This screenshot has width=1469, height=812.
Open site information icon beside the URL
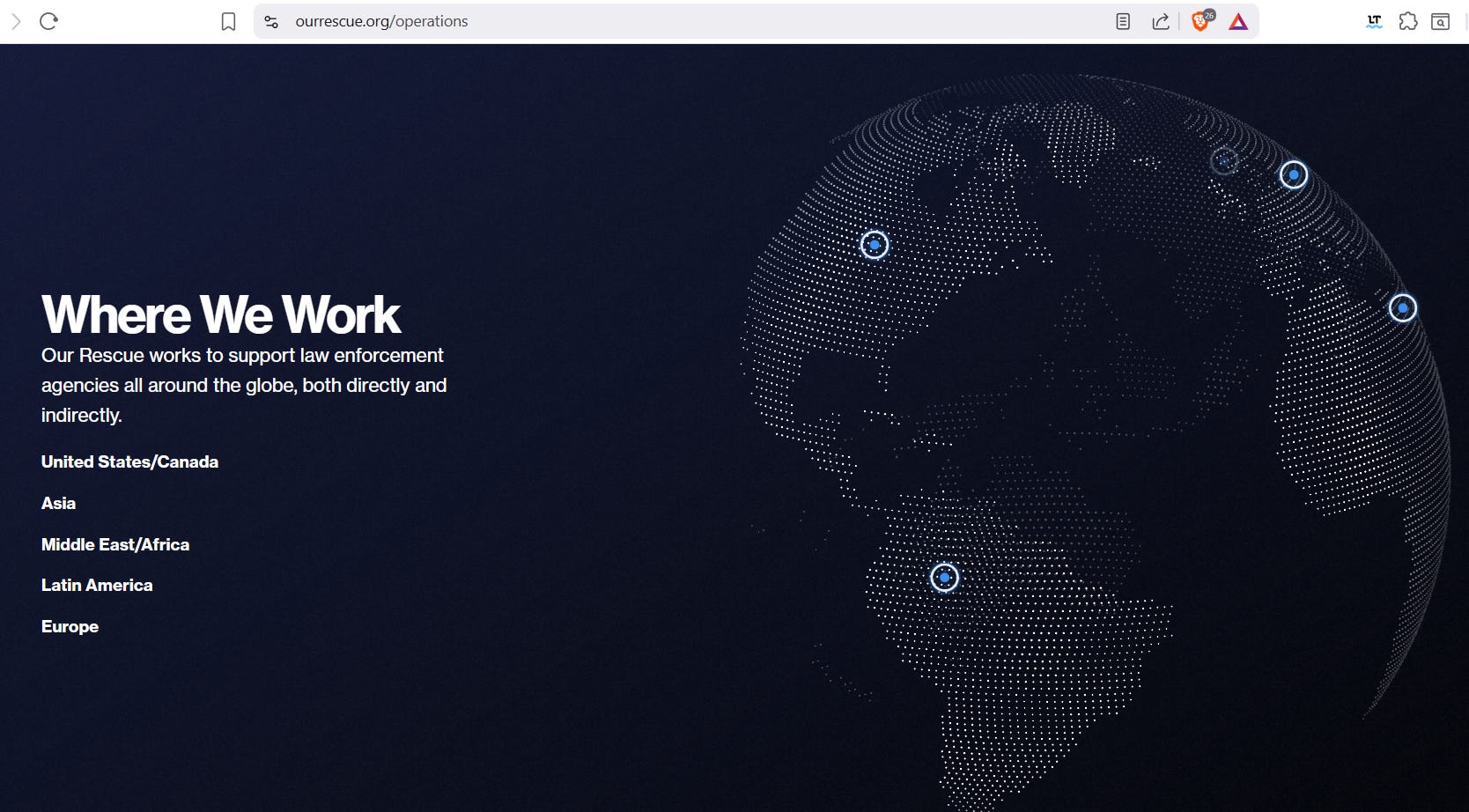point(271,21)
